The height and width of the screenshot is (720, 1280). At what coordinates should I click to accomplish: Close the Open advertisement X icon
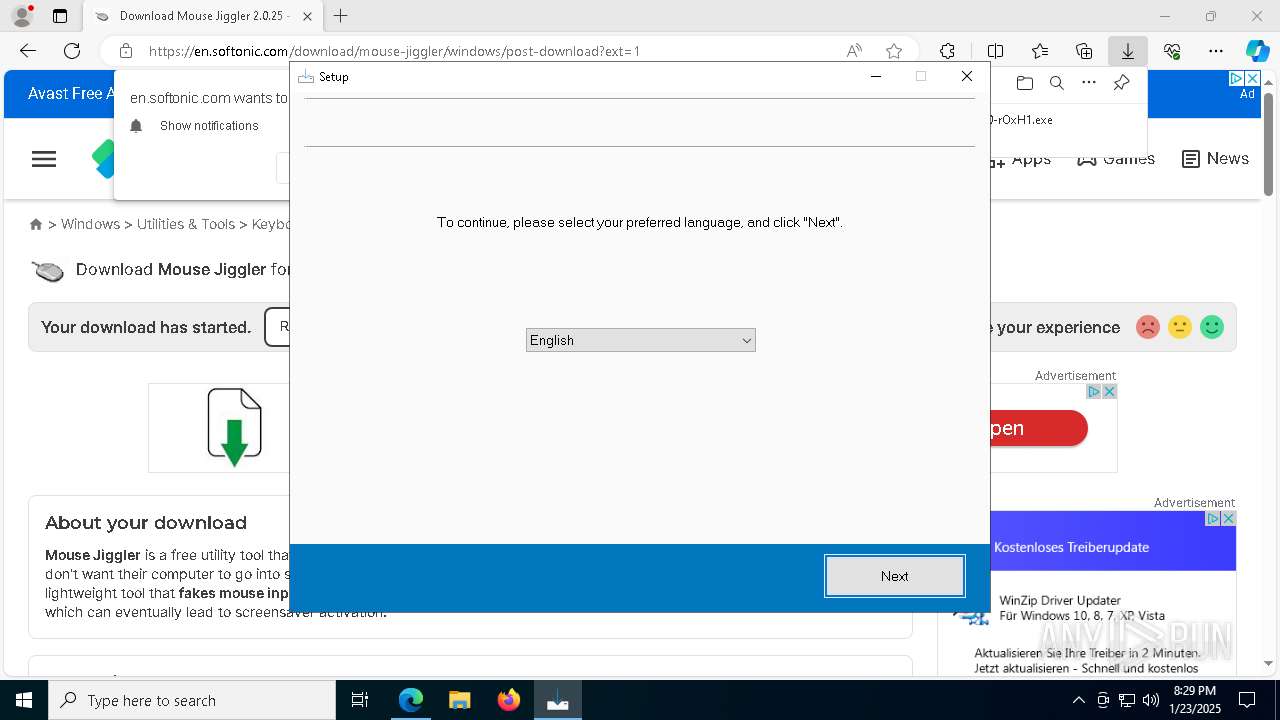[x=1109, y=392]
